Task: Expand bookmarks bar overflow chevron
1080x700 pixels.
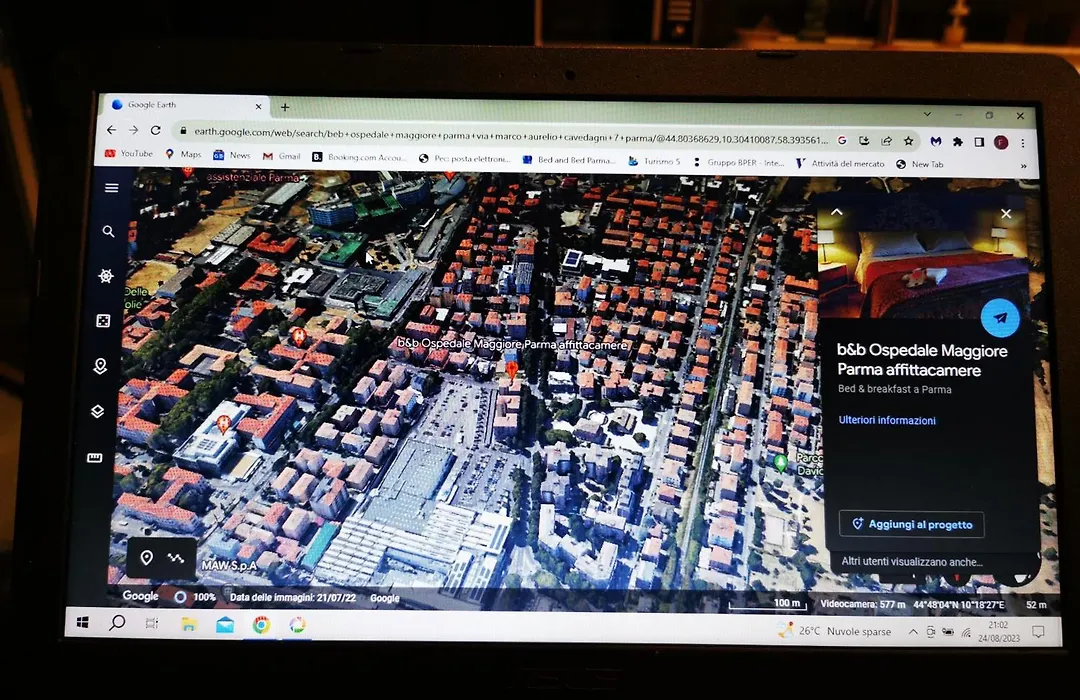Action: 1024,166
